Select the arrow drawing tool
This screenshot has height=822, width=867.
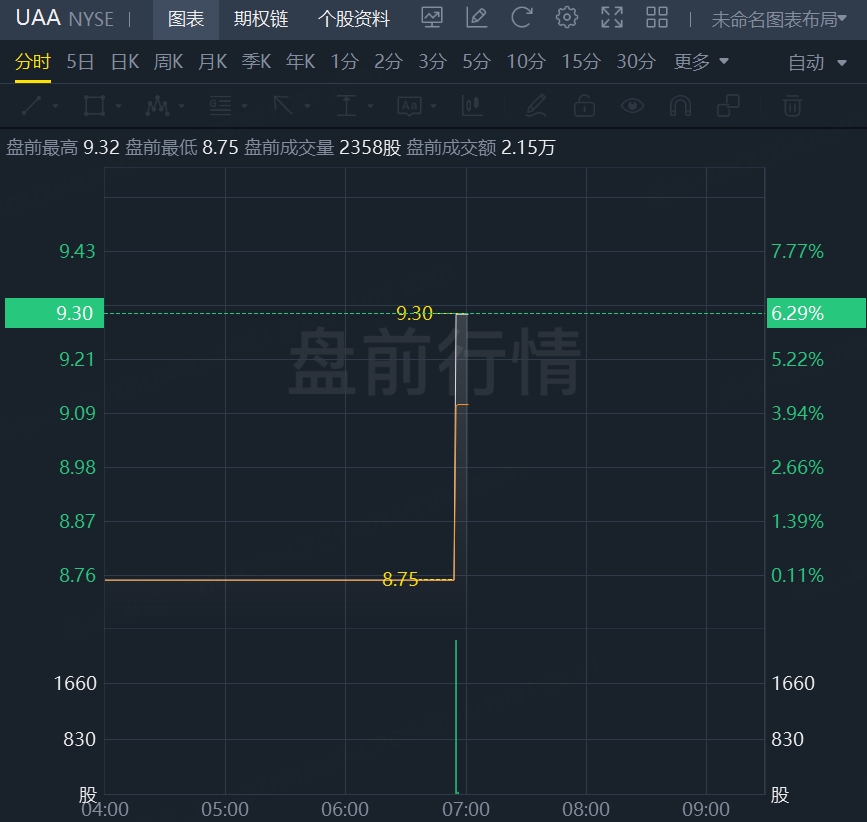tap(283, 106)
